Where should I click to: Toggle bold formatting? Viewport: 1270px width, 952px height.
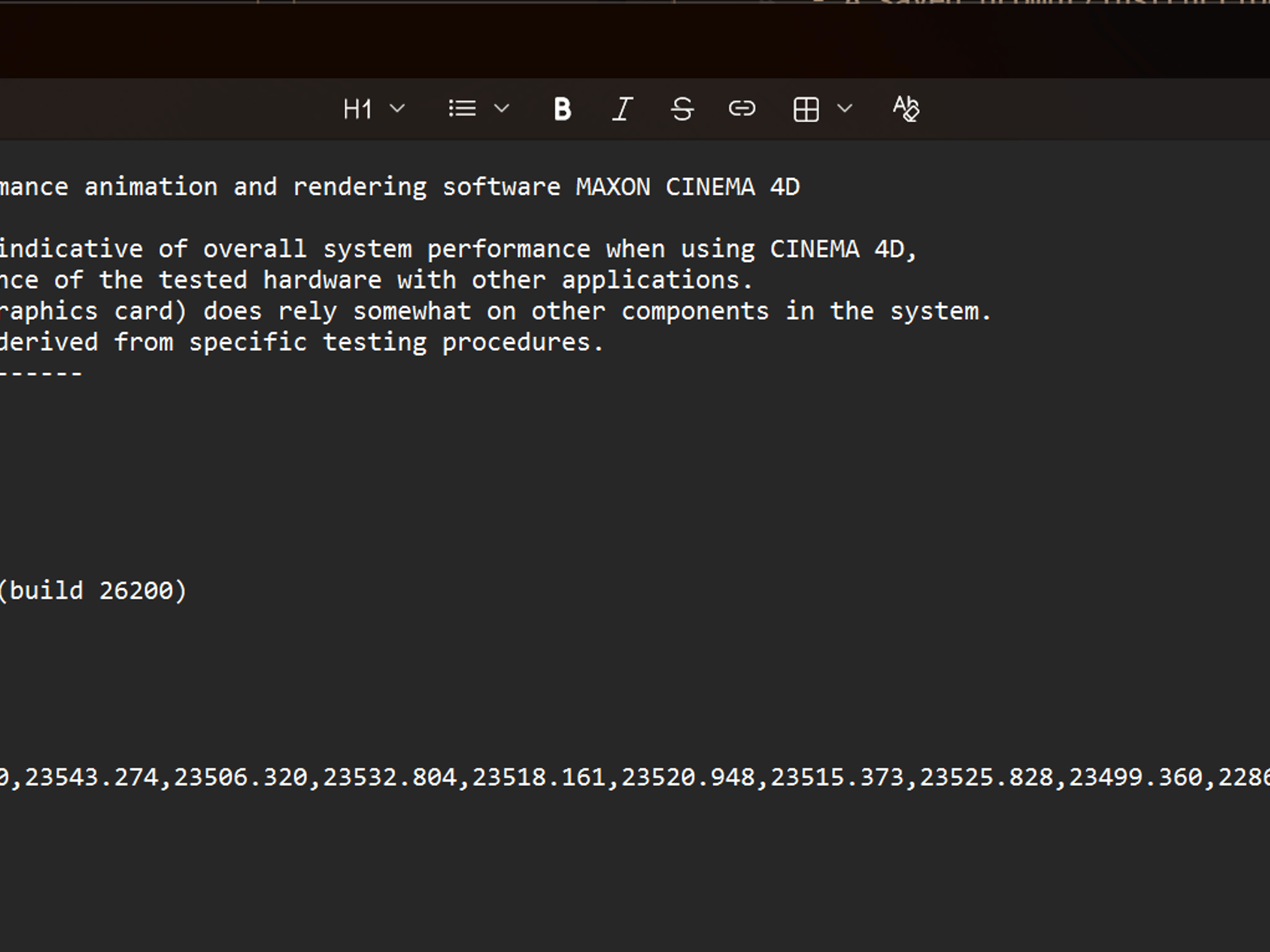pos(562,109)
